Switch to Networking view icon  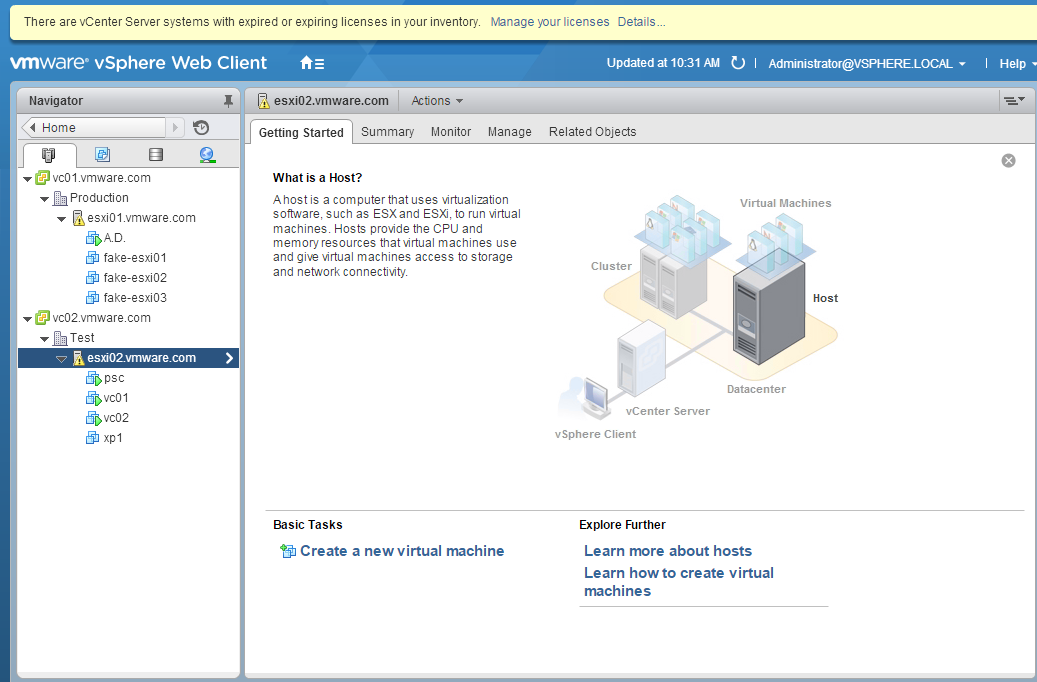pos(207,155)
